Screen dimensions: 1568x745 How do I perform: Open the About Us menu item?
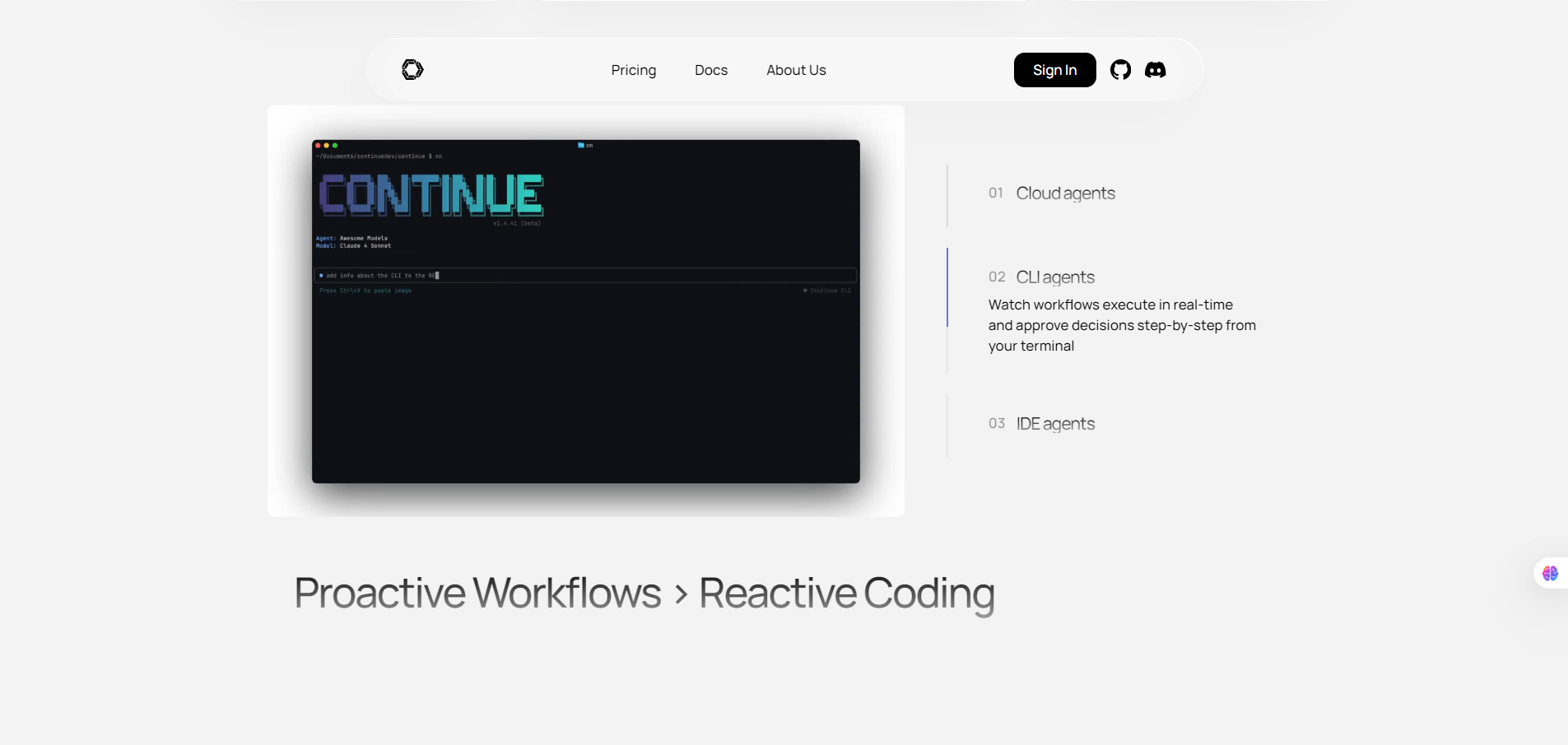coord(796,70)
